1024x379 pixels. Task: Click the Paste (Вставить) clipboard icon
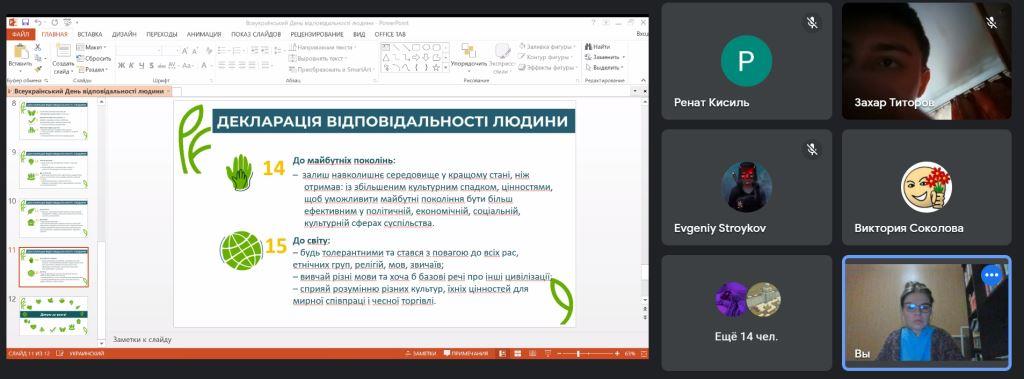(20, 52)
